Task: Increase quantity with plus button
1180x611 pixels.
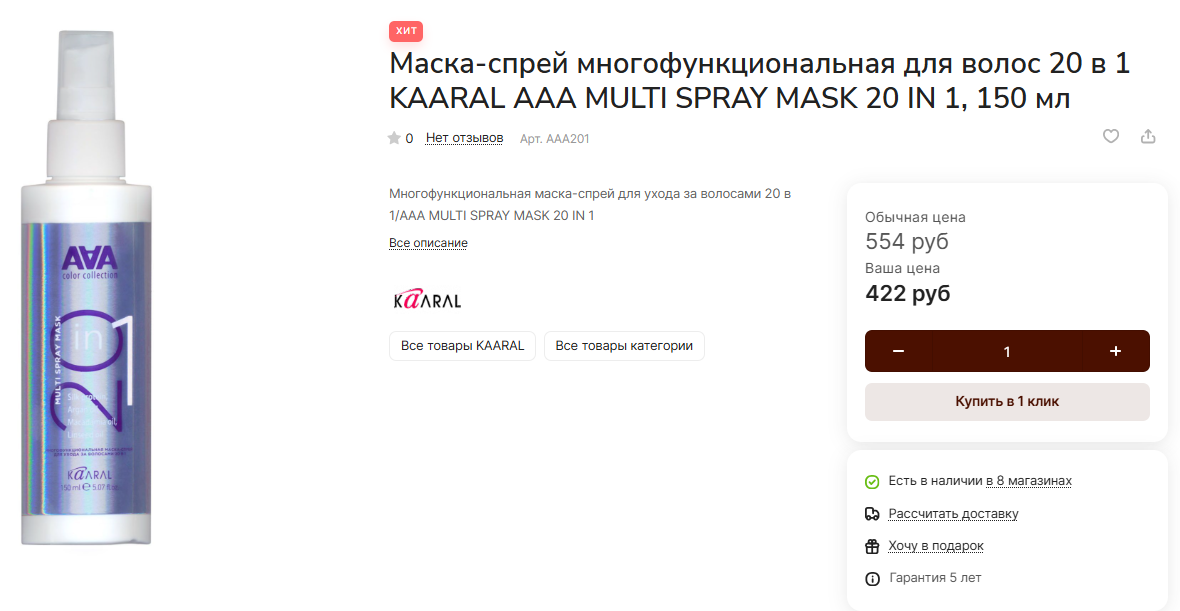Action: click(1116, 351)
